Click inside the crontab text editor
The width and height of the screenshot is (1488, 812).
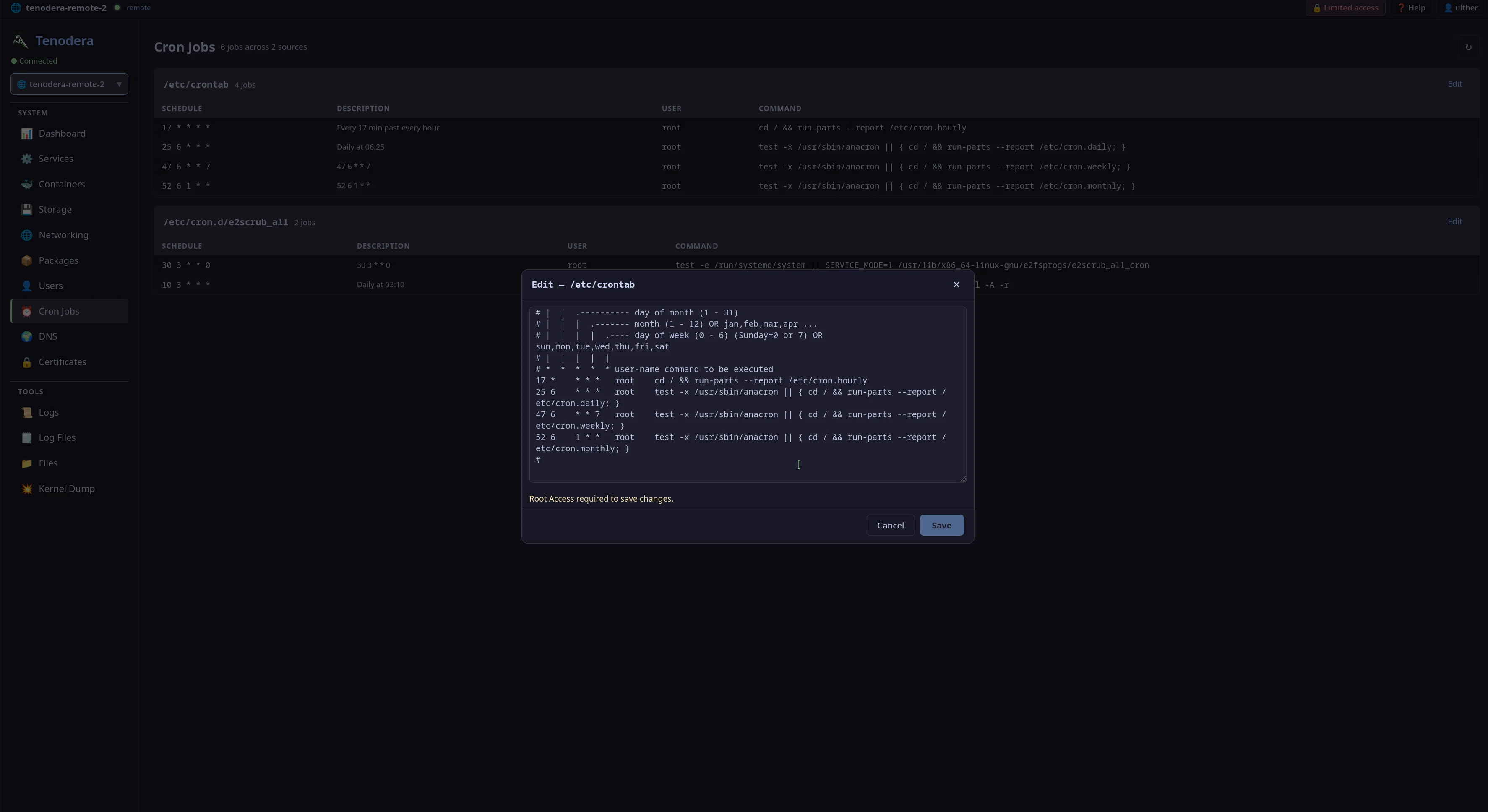point(748,394)
